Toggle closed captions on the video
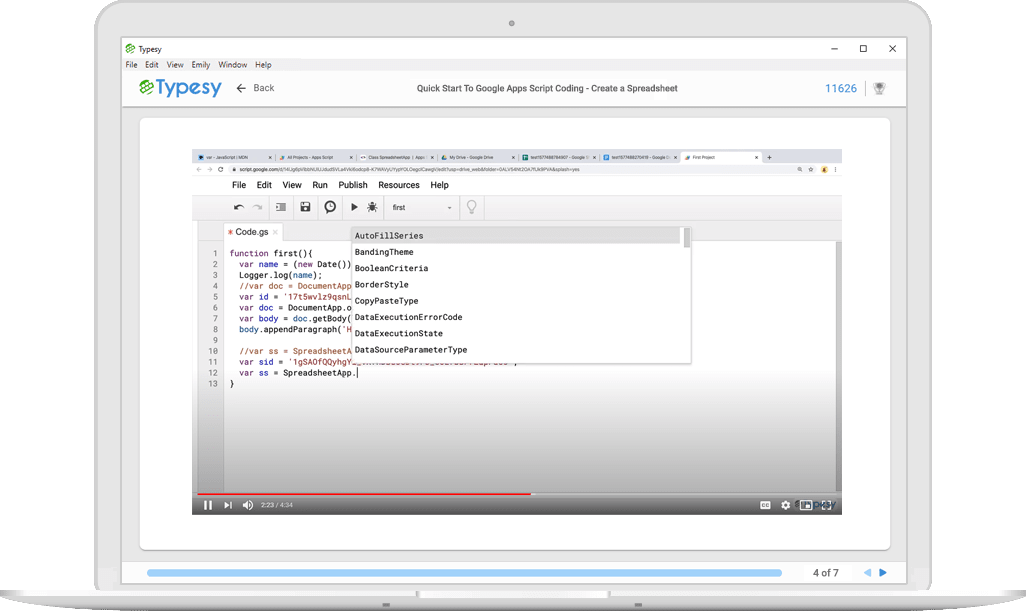The image size is (1026, 611). coord(765,505)
